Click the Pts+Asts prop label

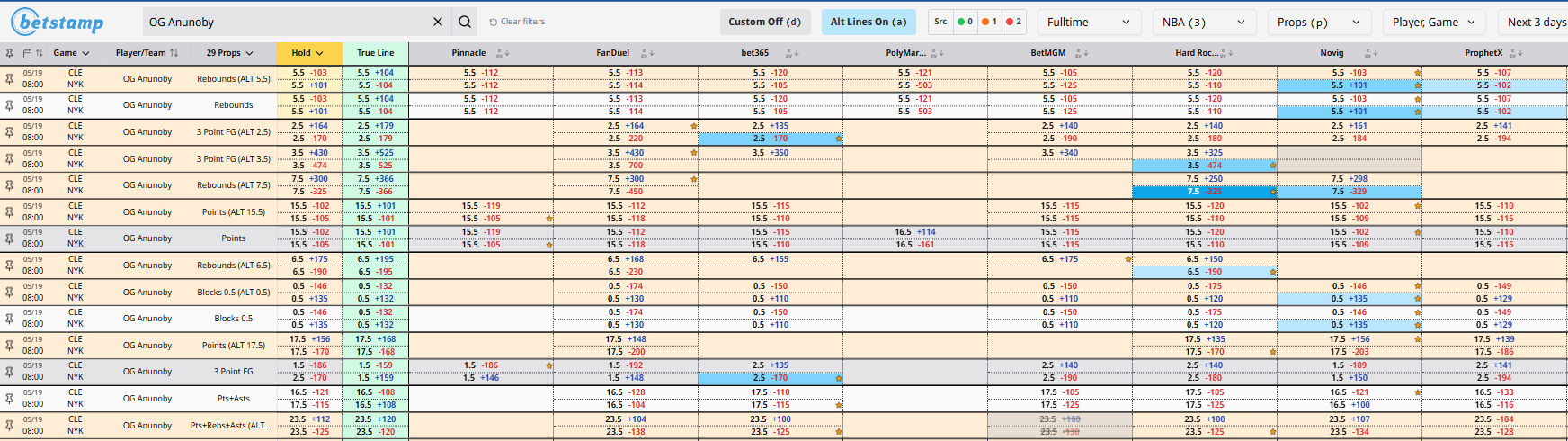point(234,399)
